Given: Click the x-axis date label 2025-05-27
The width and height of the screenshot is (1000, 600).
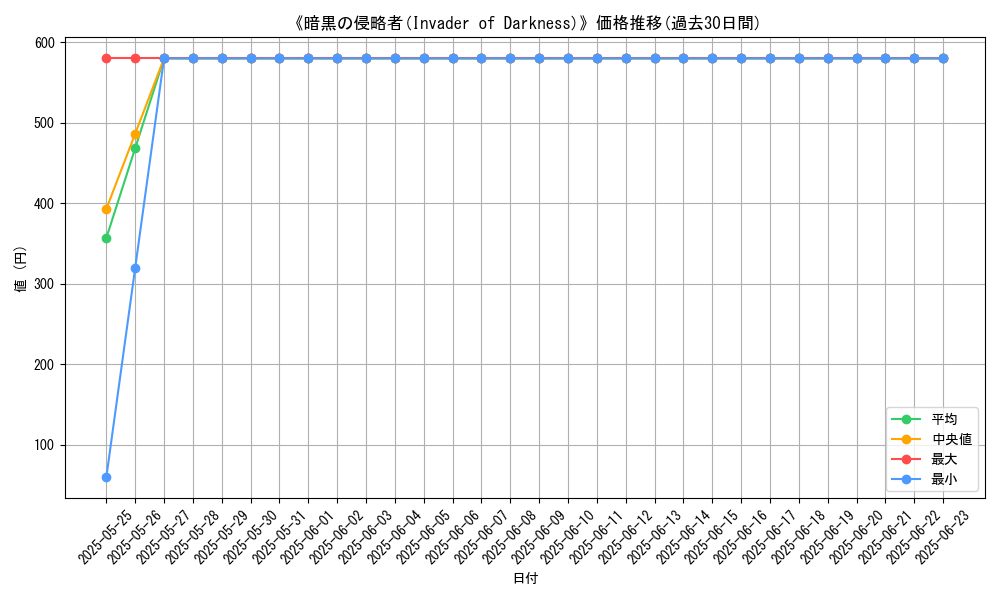Looking at the screenshot, I should [163, 538].
